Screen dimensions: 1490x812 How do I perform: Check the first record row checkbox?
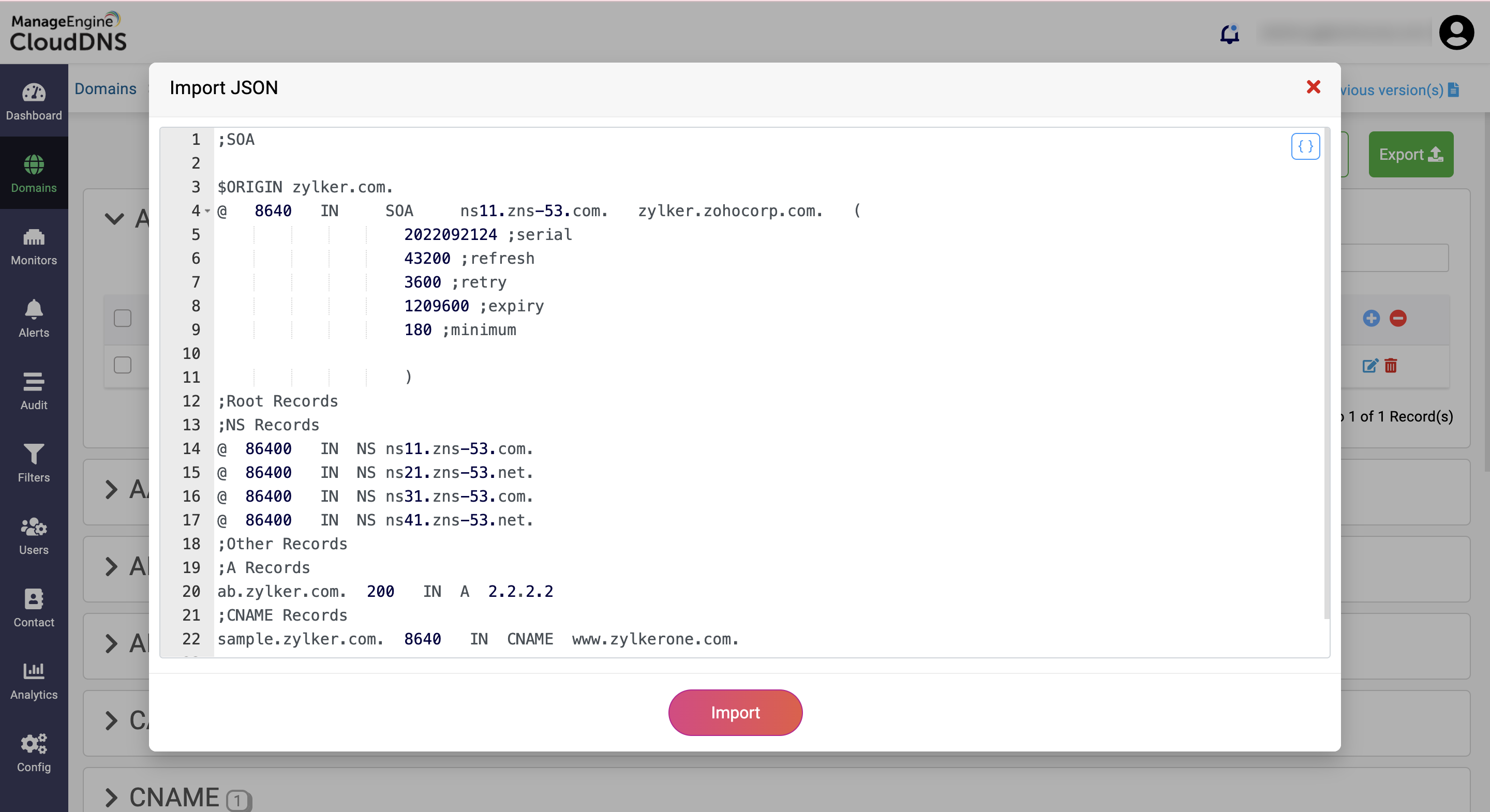(123, 365)
